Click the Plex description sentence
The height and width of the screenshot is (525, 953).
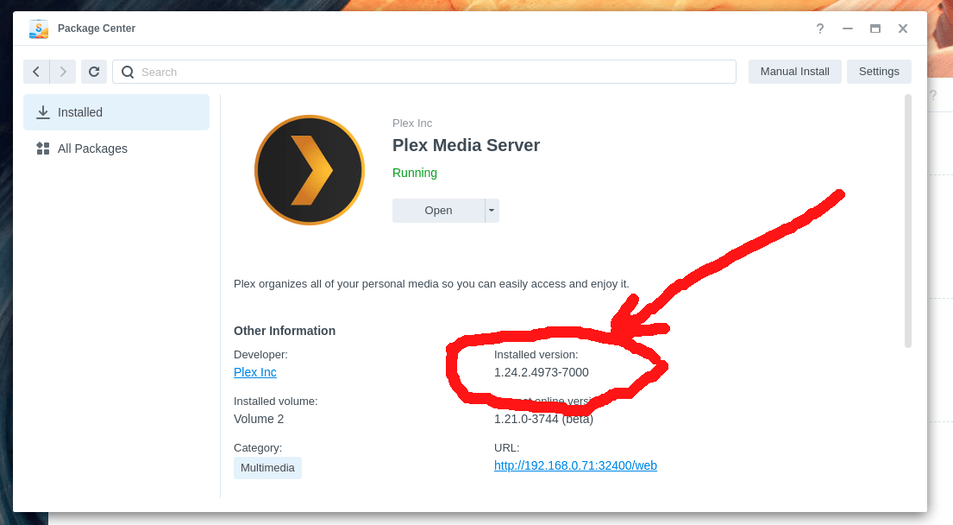click(x=432, y=284)
